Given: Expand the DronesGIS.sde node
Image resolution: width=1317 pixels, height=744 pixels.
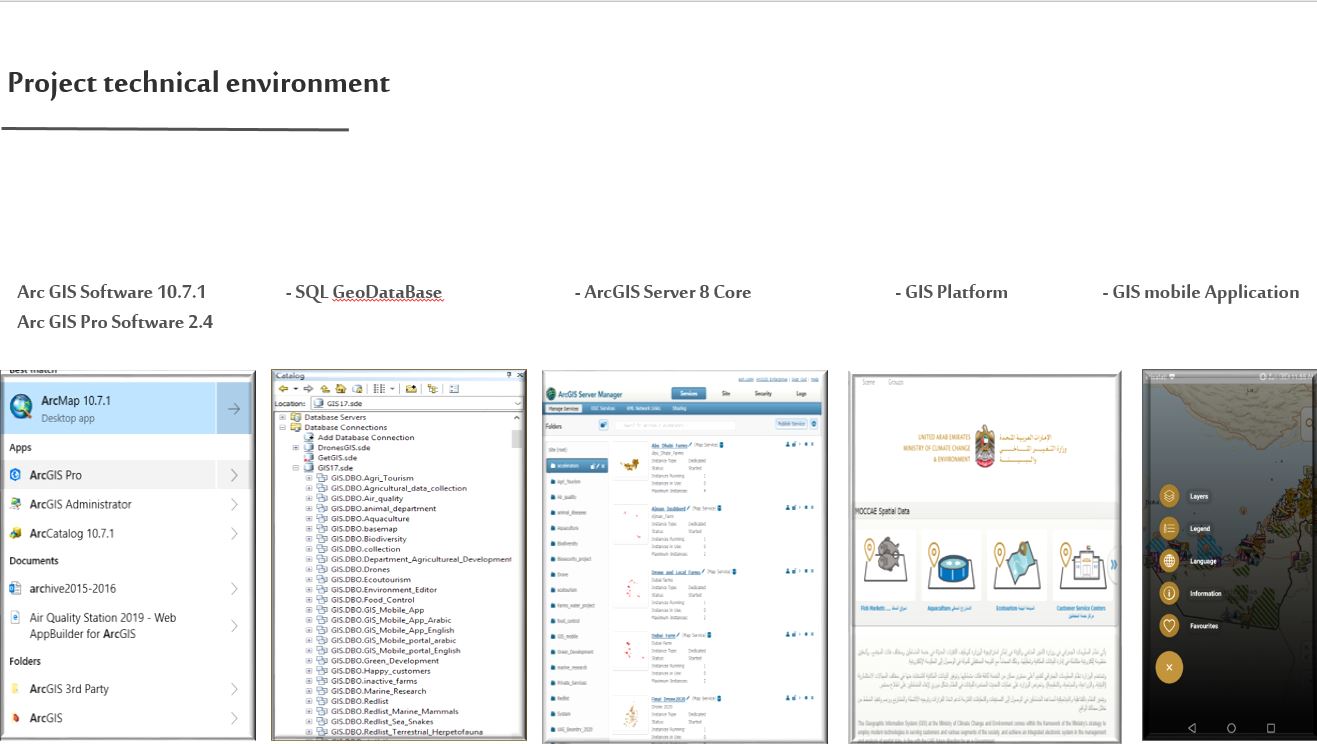Looking at the screenshot, I should point(296,448).
